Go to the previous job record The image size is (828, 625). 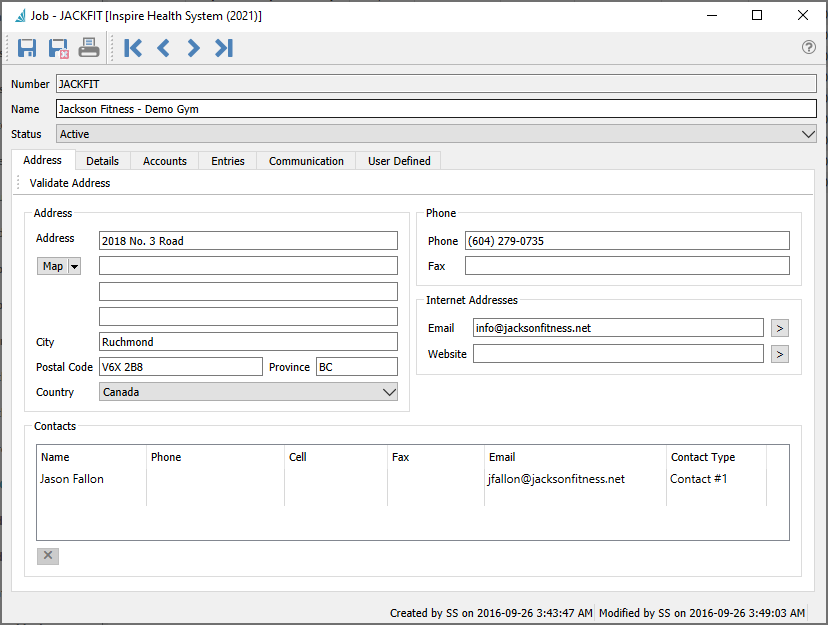(163, 48)
